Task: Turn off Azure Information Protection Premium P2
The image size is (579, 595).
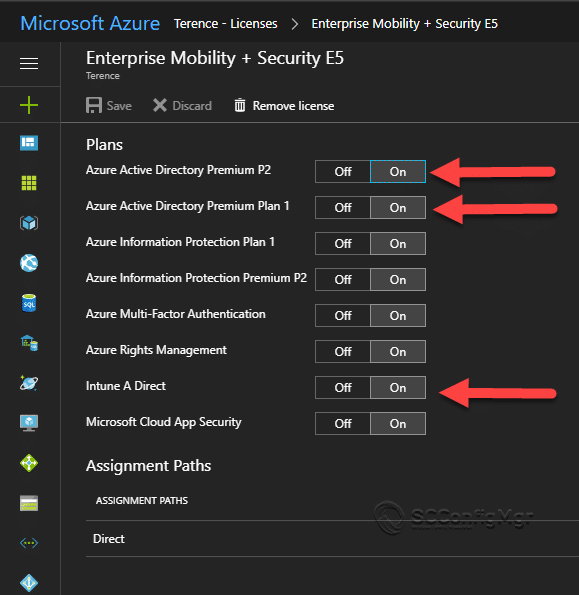Action: 343,280
